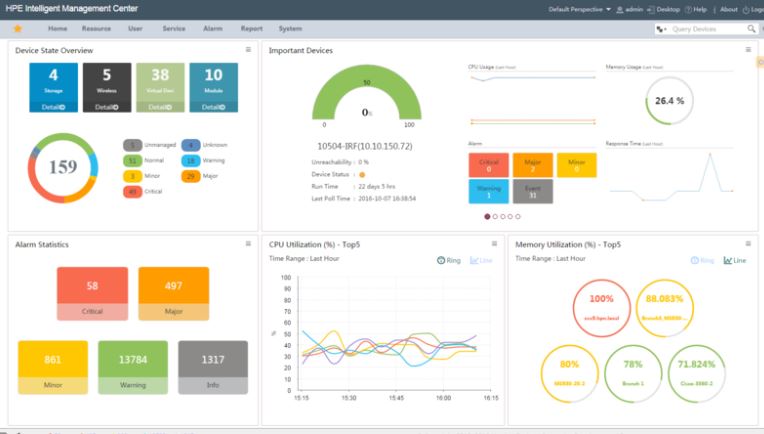
Task: Open Alarm Statistics panel menu icon
Action: pos(248,244)
